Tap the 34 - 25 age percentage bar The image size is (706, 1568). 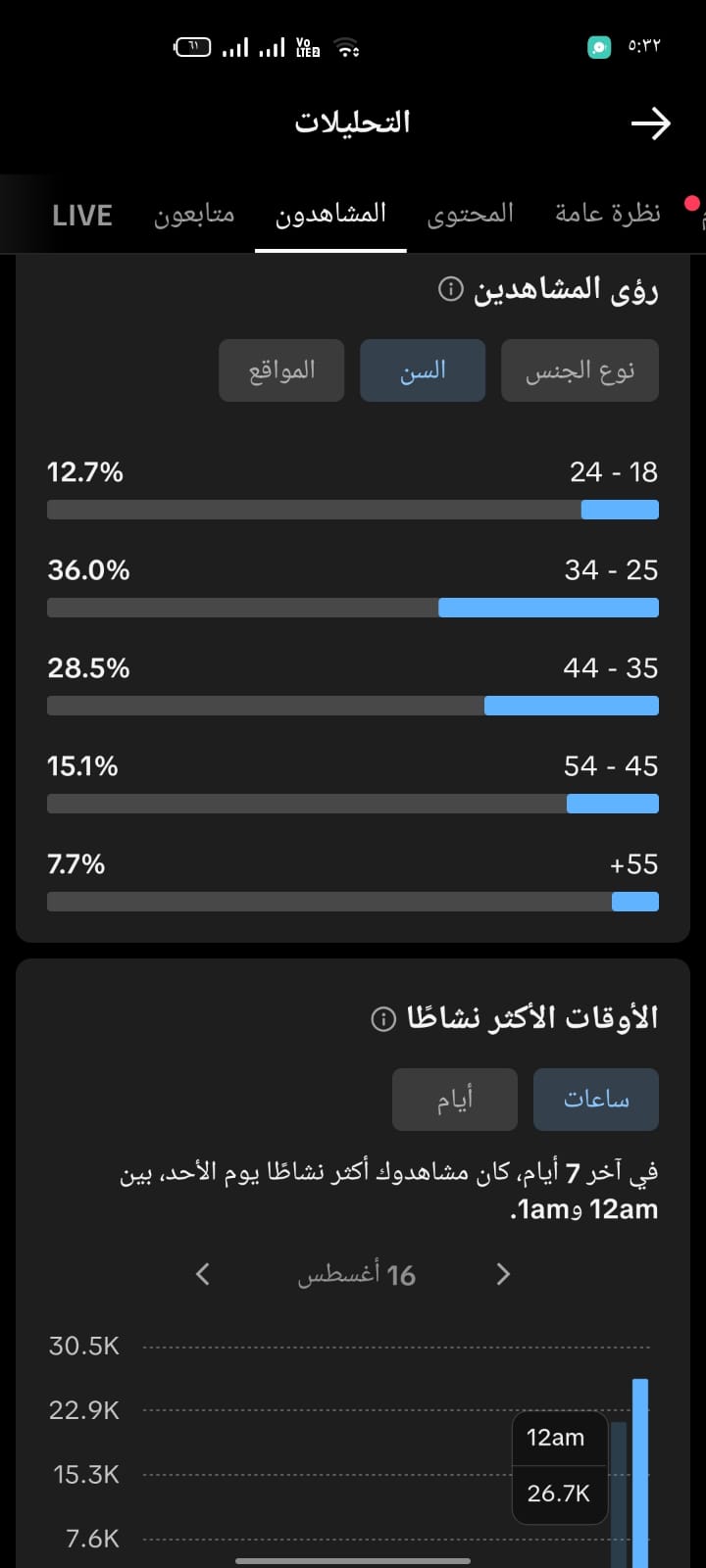coord(353,608)
